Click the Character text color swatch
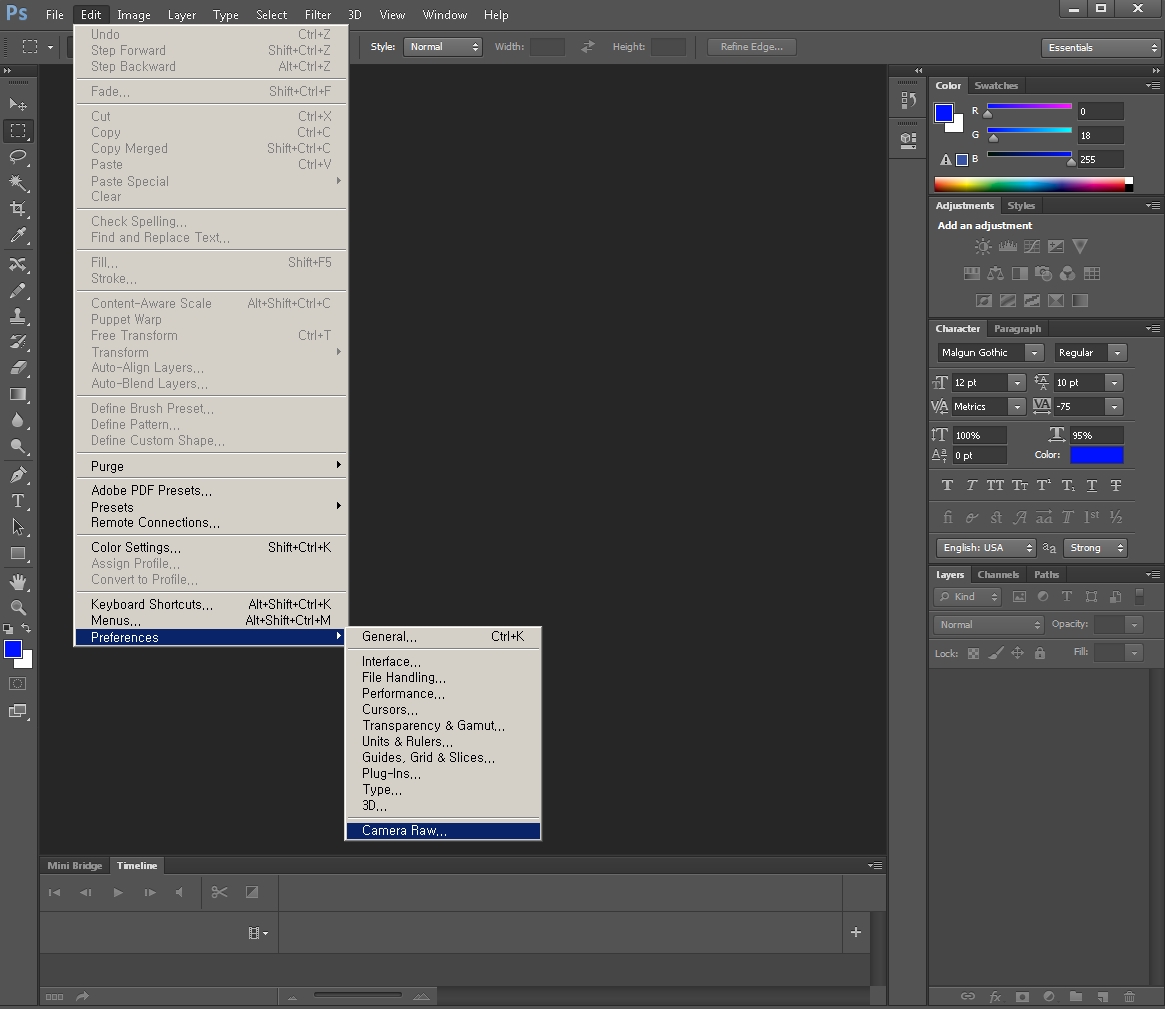The width and height of the screenshot is (1165, 1009). point(1097,455)
